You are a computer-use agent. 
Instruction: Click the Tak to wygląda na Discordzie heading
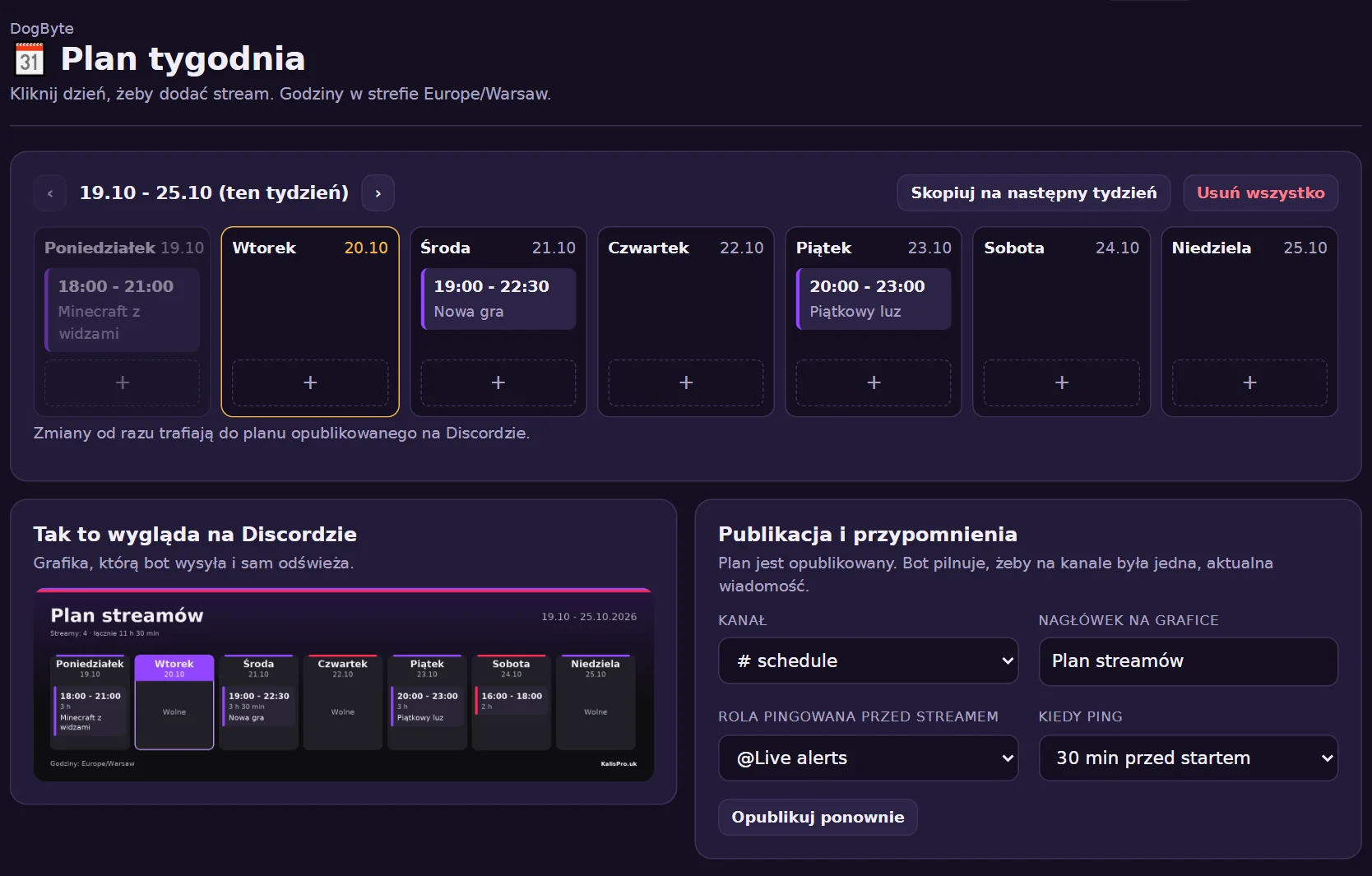coord(195,535)
